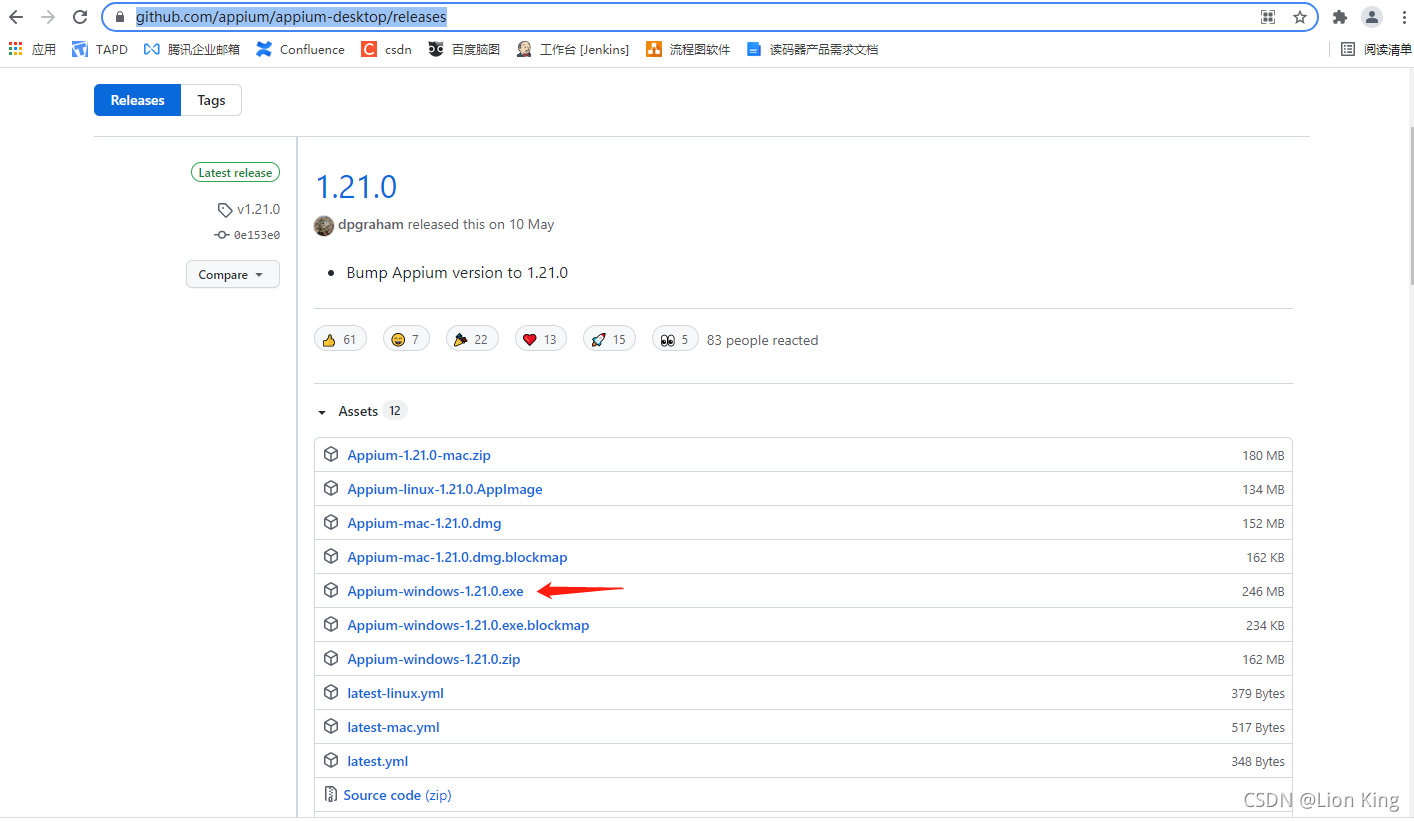Viewport: 1414px width, 821px height.
Task: Click the eyes reaction showing 5
Action: coord(675,339)
